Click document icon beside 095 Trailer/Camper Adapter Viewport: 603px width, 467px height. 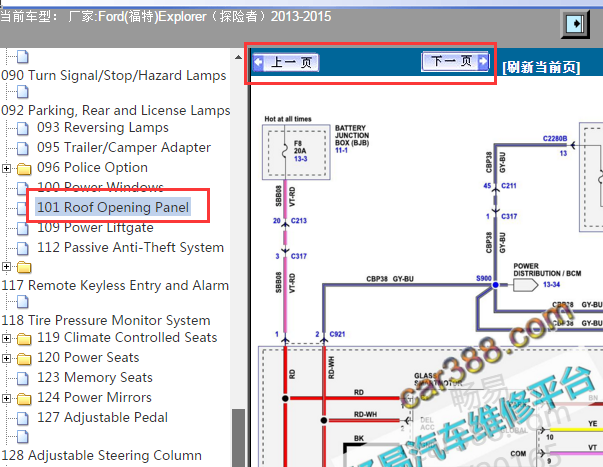pyautogui.click(x=23, y=148)
